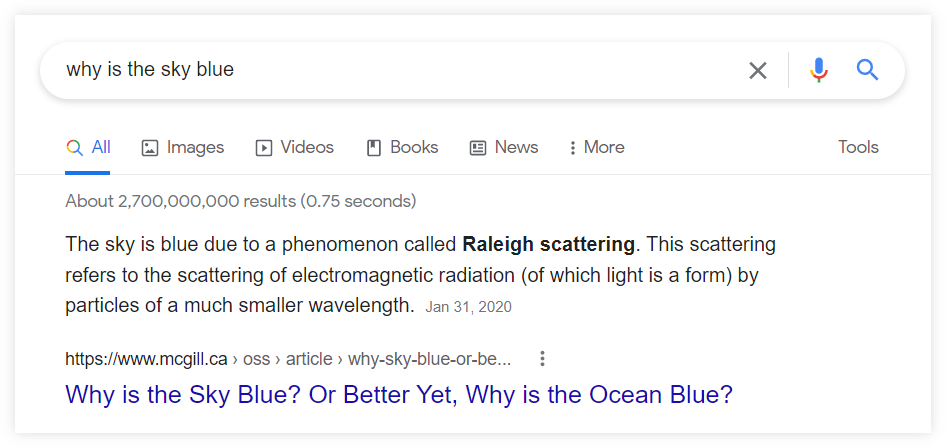This screenshot has height=448, width=946.
Task: Click the book icon of the Books tab
Action: click(374, 148)
